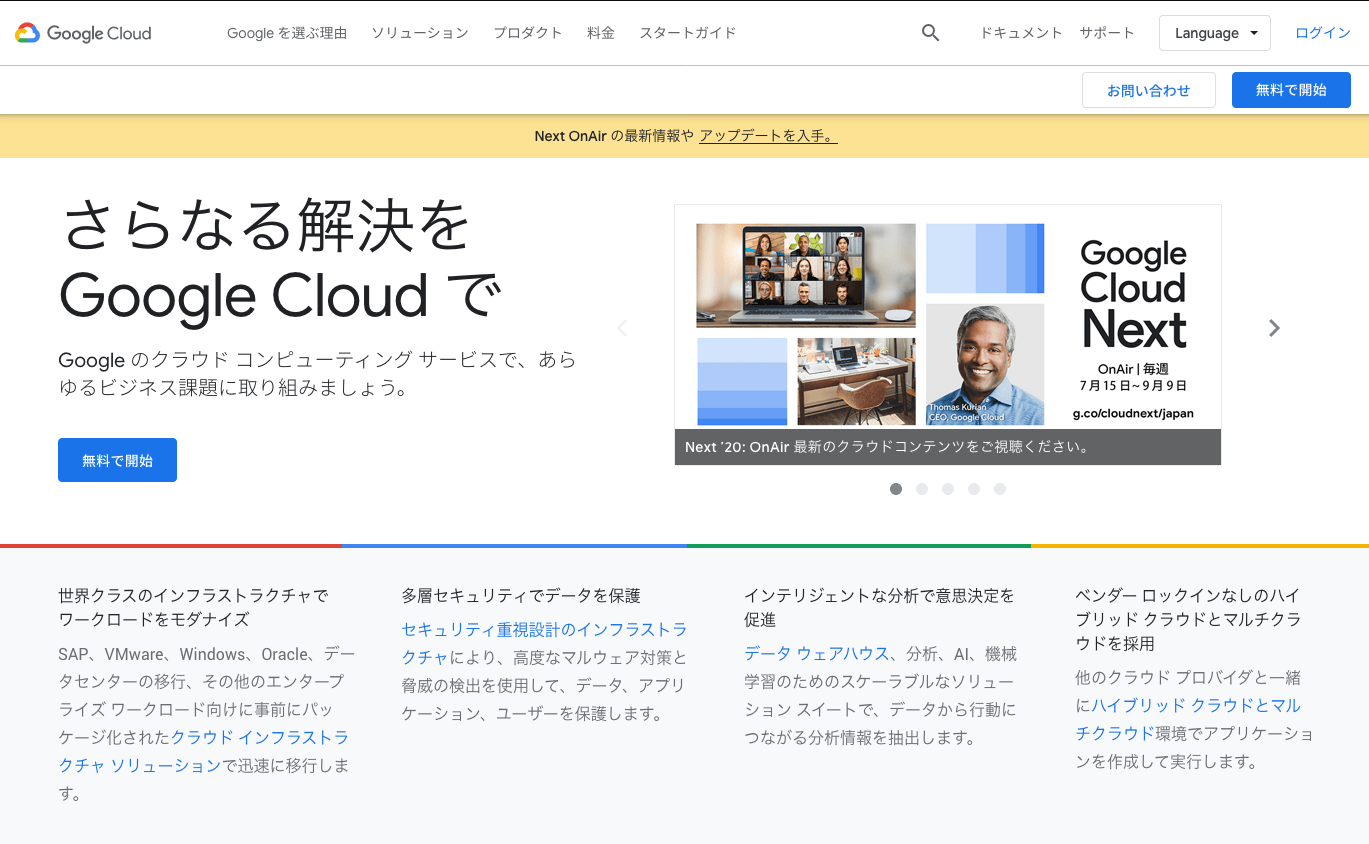Screen dimensions: 1369x844
Task: Follow the アップデートを入手 banner link
Action: [768, 136]
